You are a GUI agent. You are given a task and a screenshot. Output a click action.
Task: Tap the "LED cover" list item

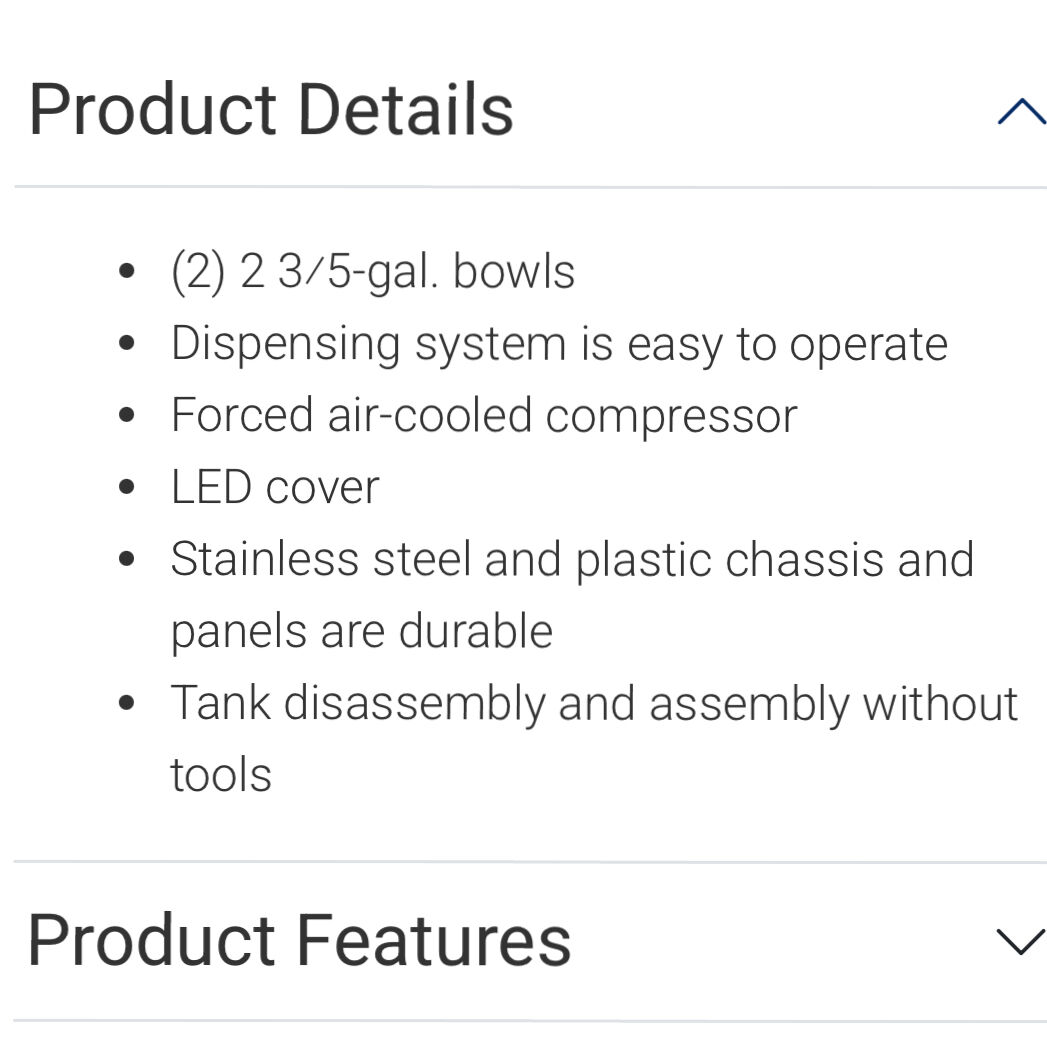click(275, 488)
